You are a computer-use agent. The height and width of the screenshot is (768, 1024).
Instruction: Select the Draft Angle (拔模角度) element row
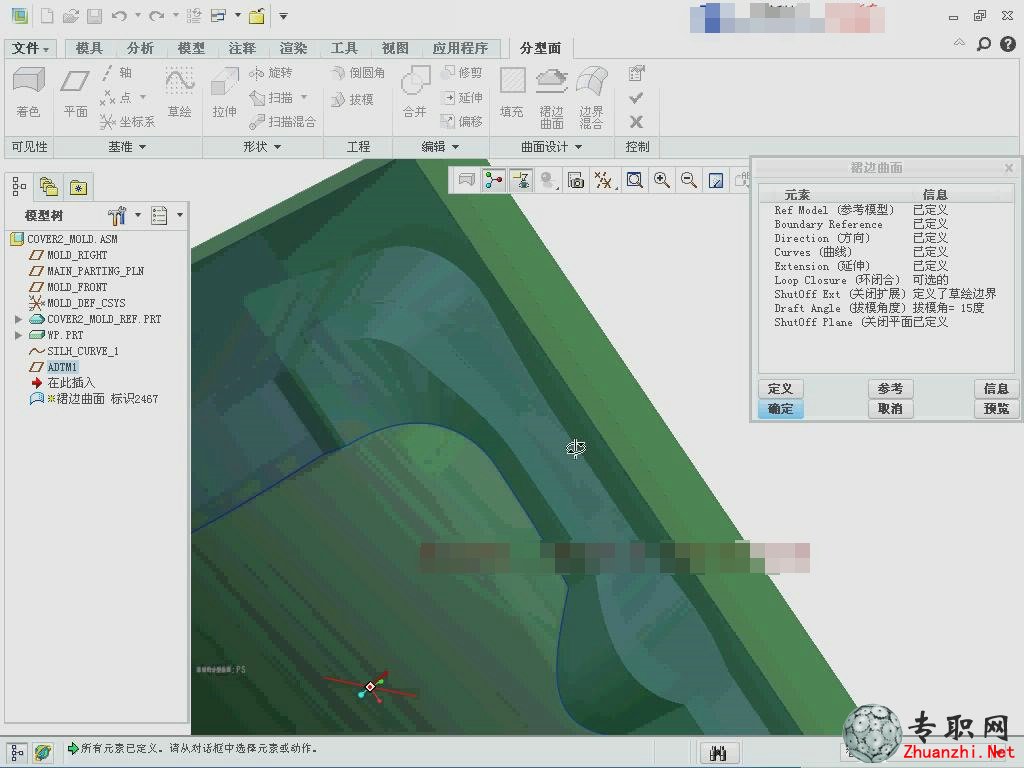pos(887,308)
